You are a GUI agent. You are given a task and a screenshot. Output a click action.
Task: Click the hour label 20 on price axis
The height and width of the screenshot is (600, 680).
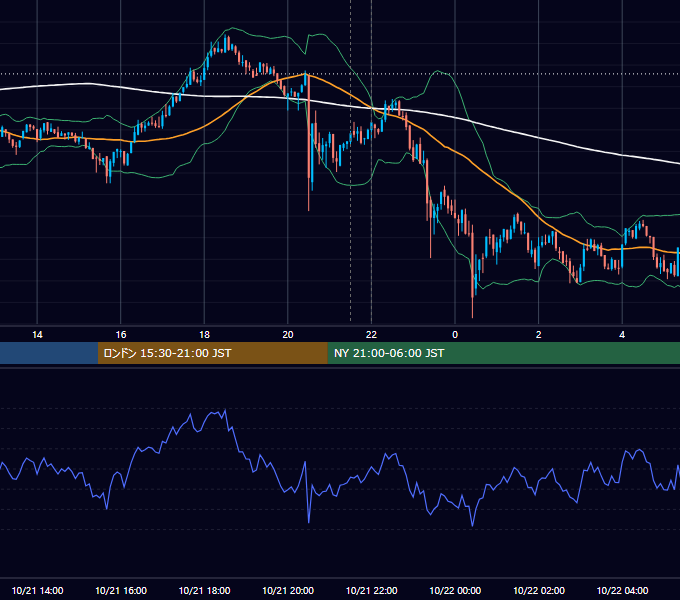click(288, 335)
